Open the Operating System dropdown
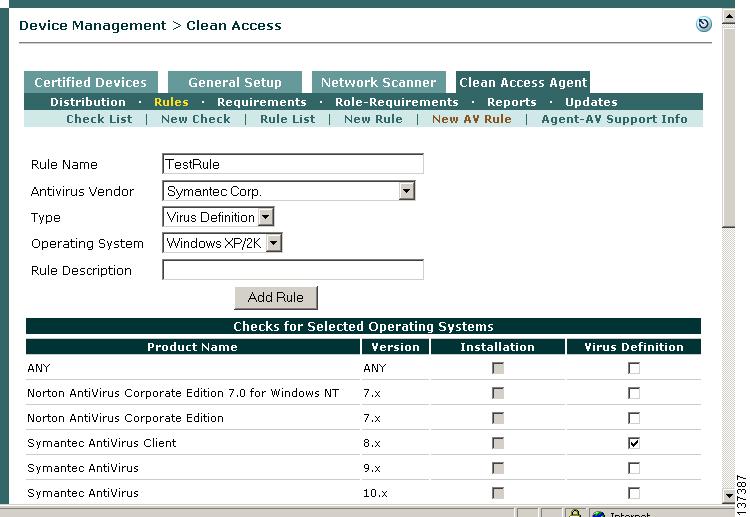Screen dimensions: 750x517 point(274,243)
